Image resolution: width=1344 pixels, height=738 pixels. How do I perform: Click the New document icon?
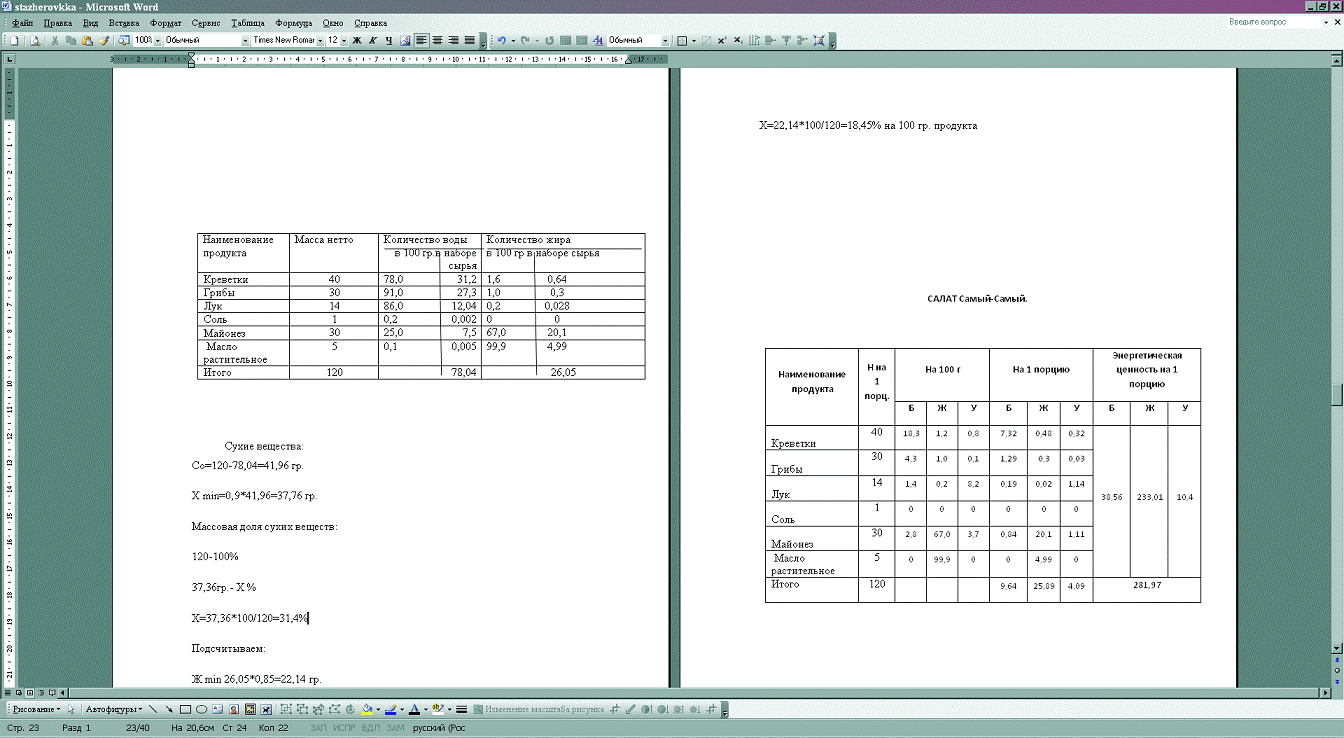14,41
